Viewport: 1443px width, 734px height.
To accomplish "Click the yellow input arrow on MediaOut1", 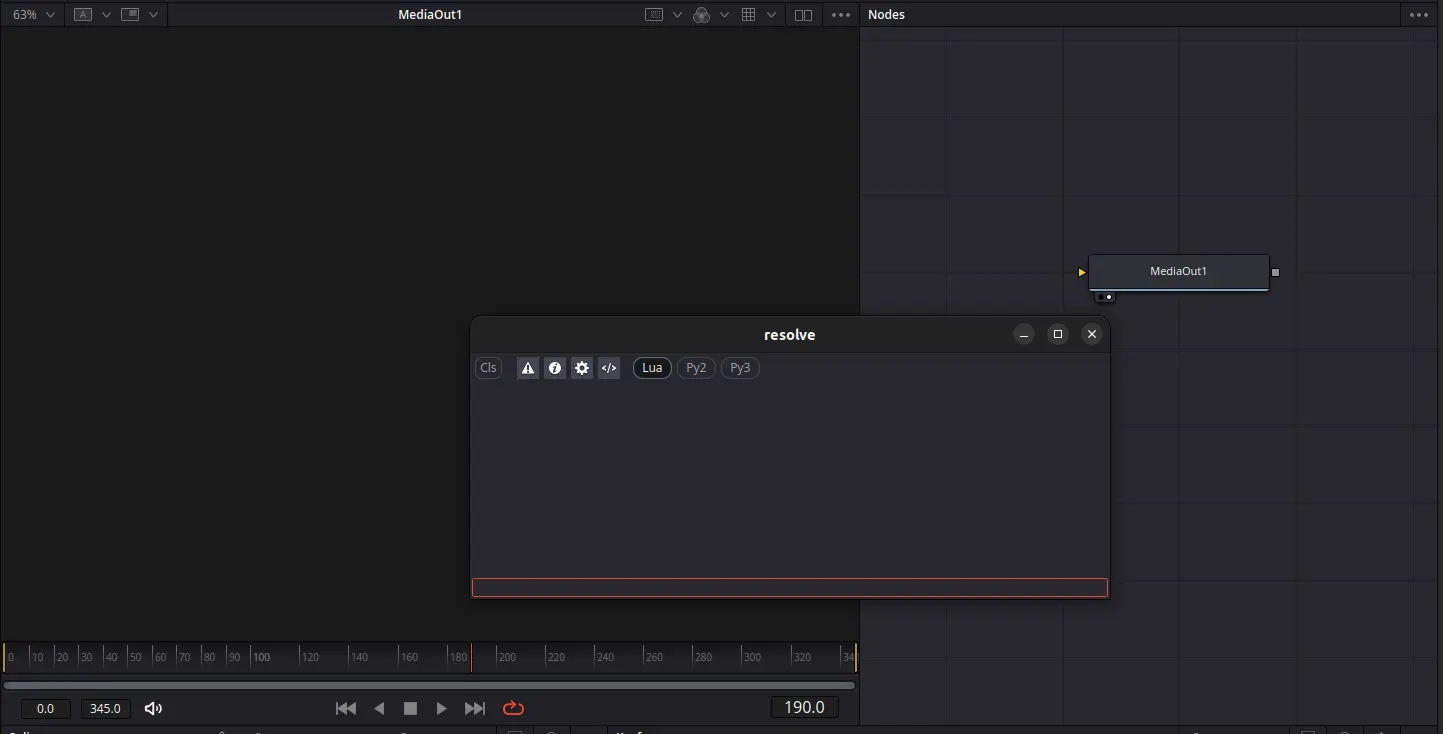I will click(1082, 272).
